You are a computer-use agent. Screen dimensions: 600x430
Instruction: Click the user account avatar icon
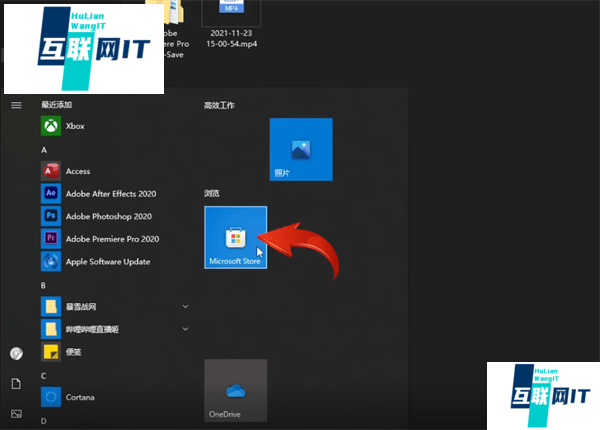click(16, 353)
